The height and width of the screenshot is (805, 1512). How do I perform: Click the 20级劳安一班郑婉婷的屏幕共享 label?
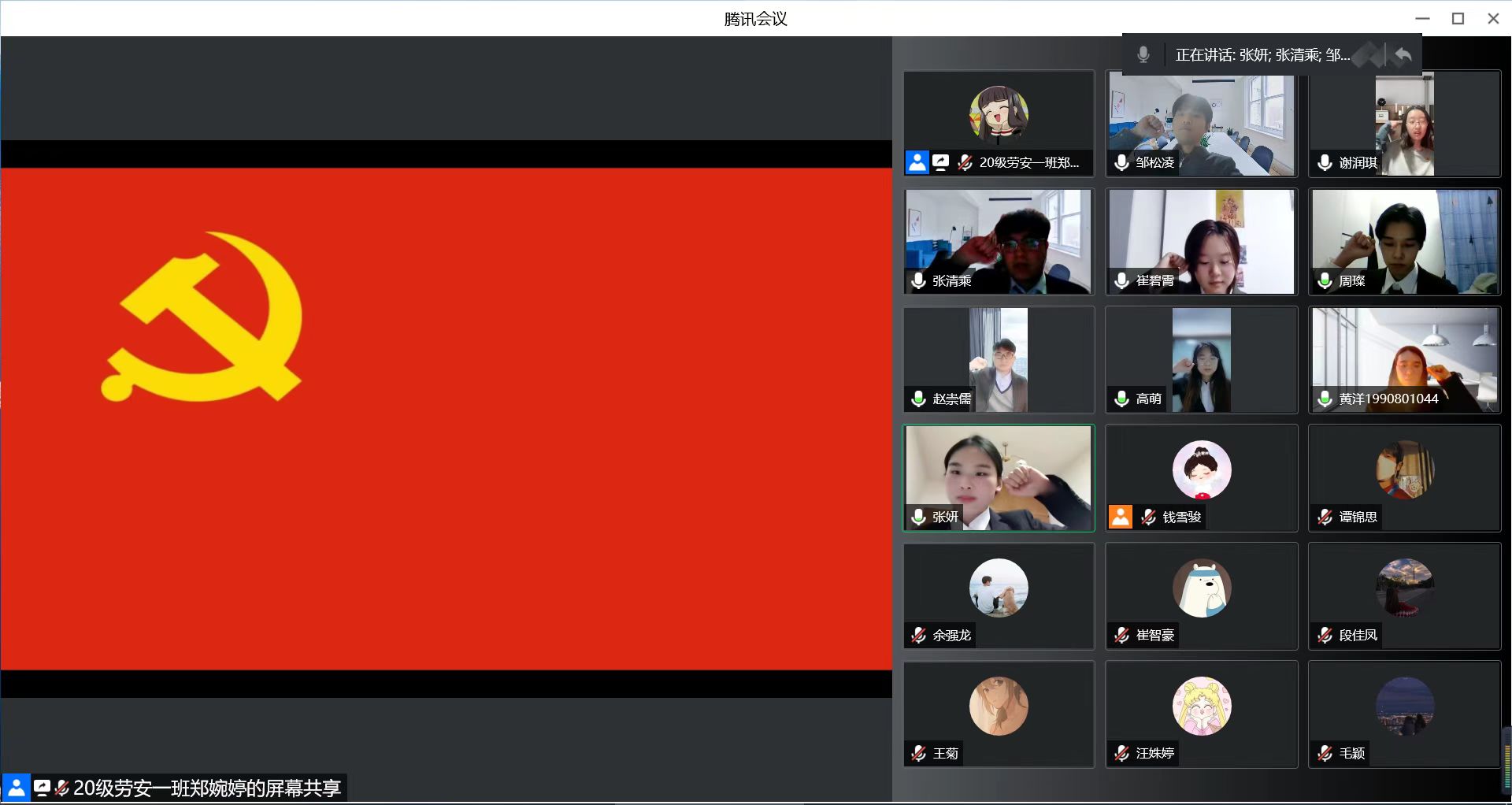[x=206, y=788]
